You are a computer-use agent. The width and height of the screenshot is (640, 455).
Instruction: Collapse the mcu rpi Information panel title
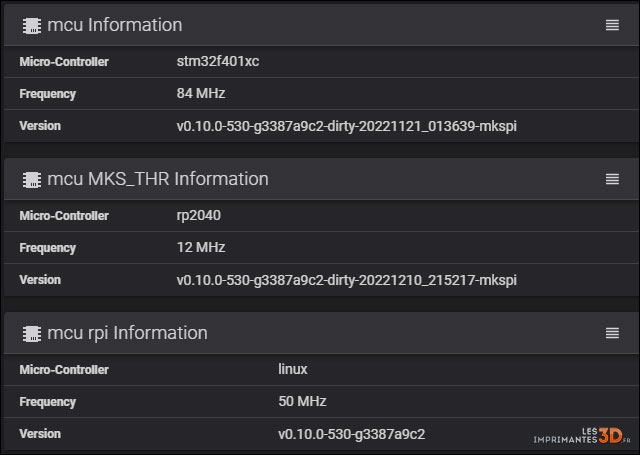point(128,333)
